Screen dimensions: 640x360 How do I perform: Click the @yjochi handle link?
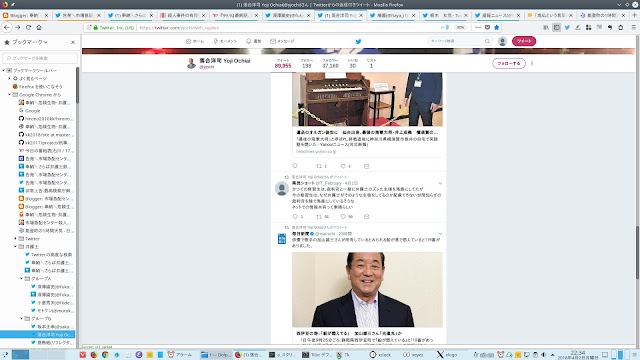click(207, 67)
